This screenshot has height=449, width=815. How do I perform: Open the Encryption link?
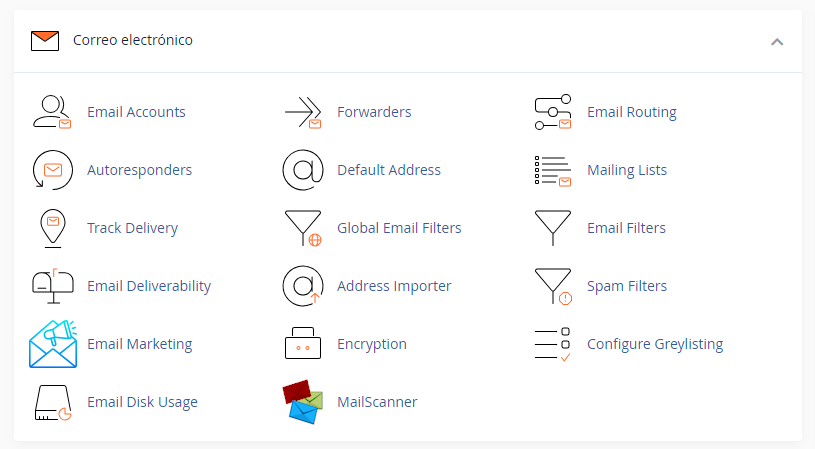pos(372,344)
